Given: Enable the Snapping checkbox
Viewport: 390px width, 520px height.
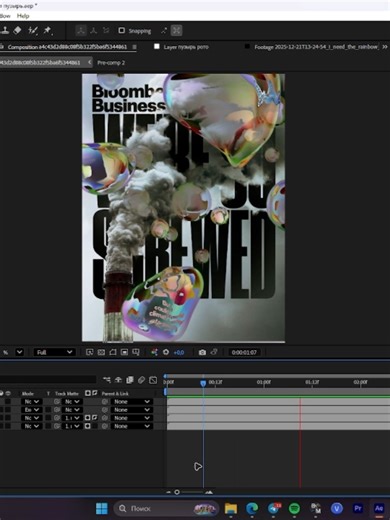Looking at the screenshot, I should coord(122,31).
